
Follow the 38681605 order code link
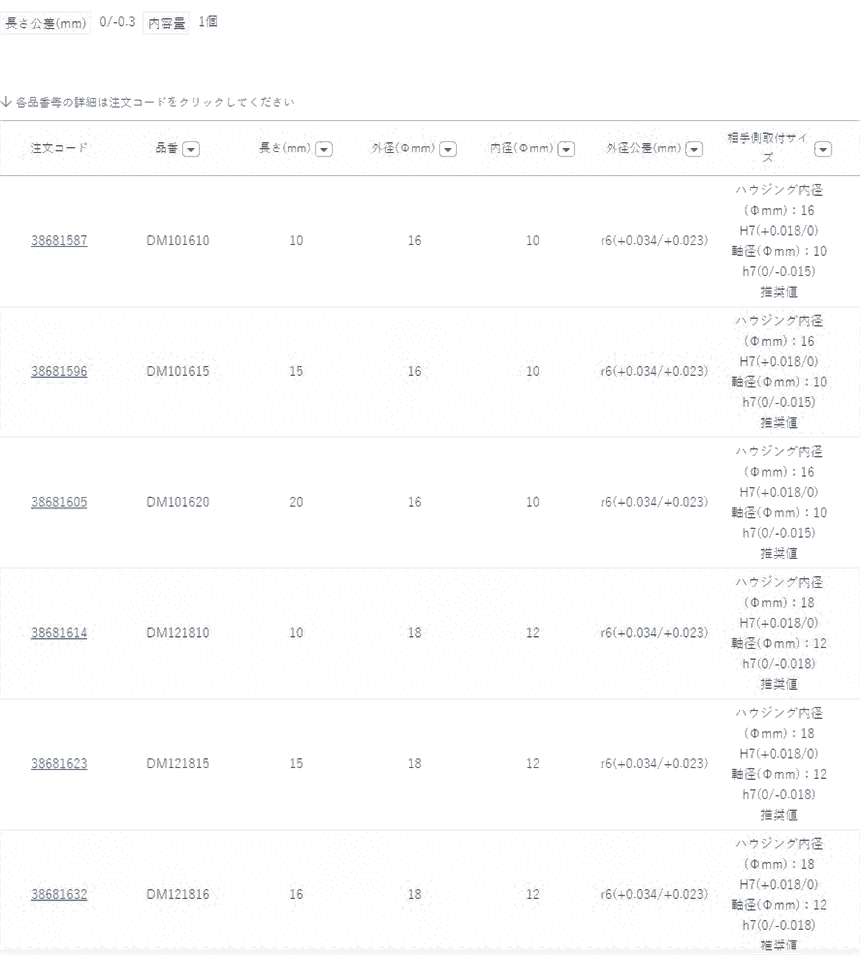coord(59,502)
